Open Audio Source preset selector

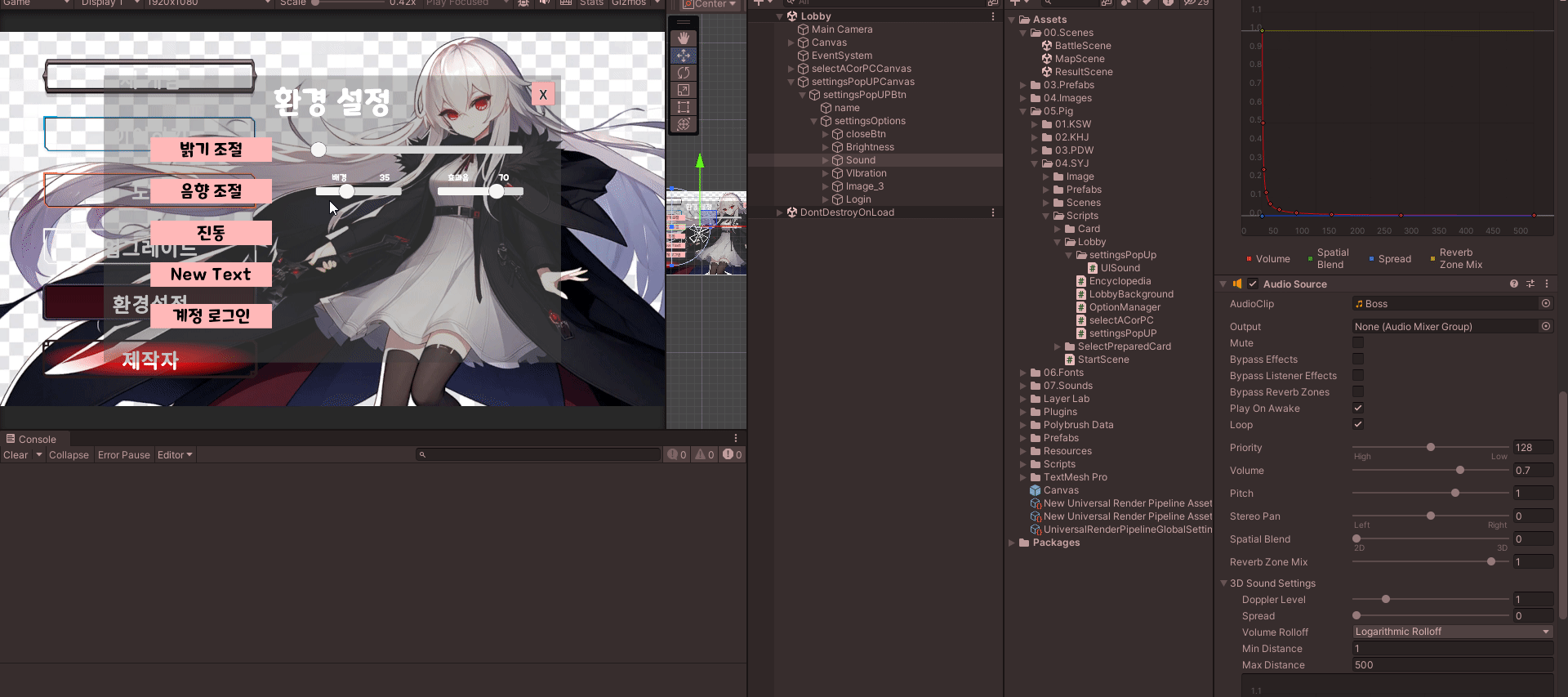click(1530, 284)
